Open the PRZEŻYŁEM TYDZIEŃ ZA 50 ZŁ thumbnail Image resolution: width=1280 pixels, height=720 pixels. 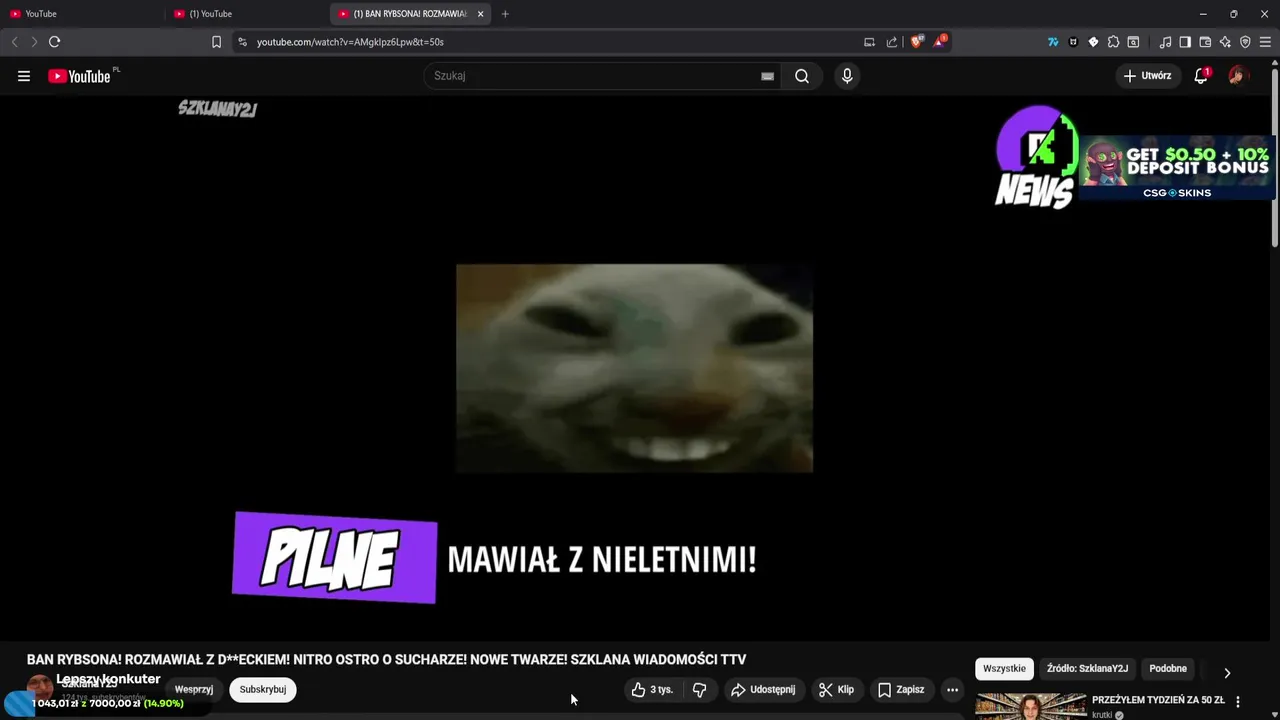click(1031, 706)
